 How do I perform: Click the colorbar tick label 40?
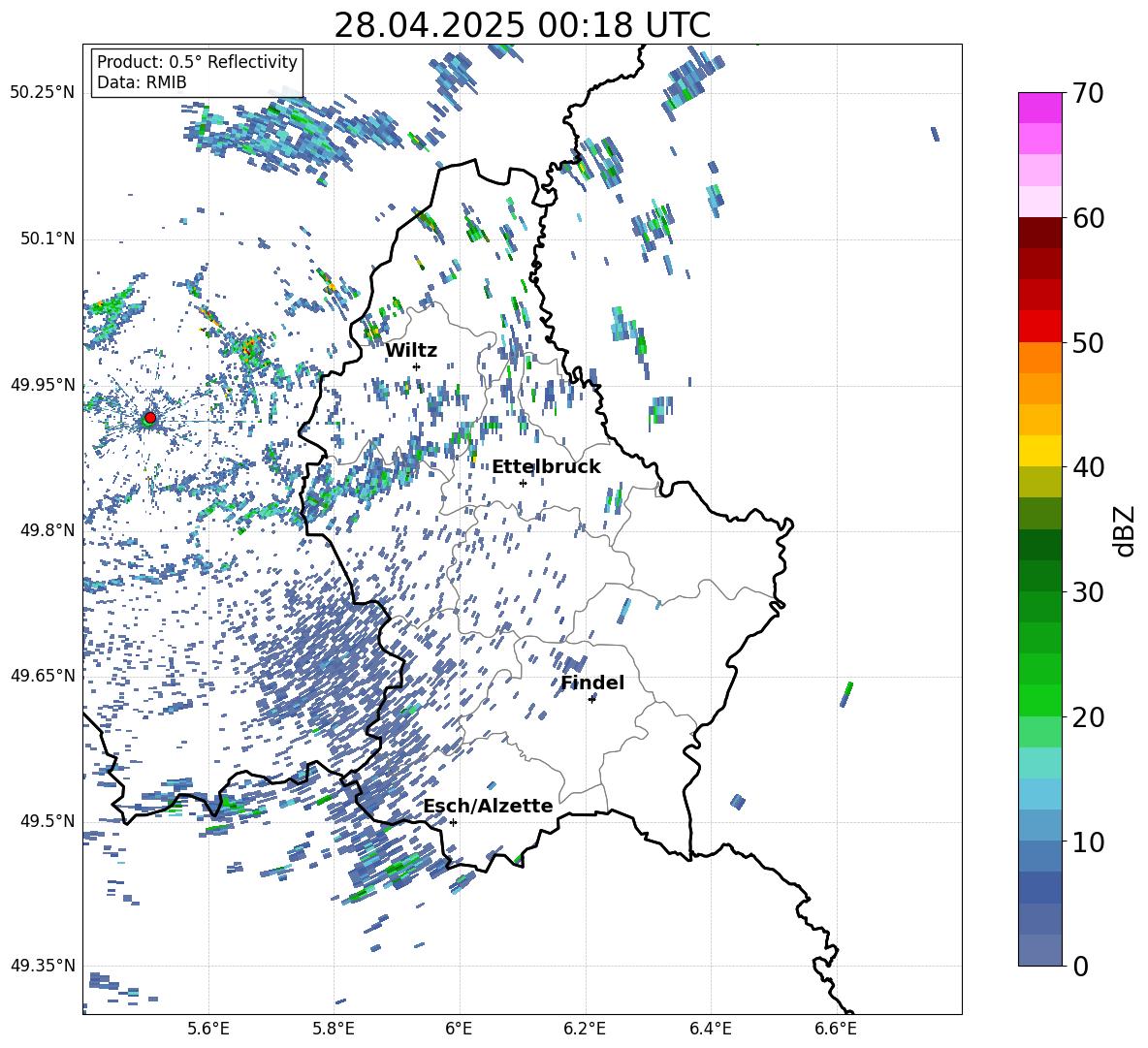(x=1088, y=467)
